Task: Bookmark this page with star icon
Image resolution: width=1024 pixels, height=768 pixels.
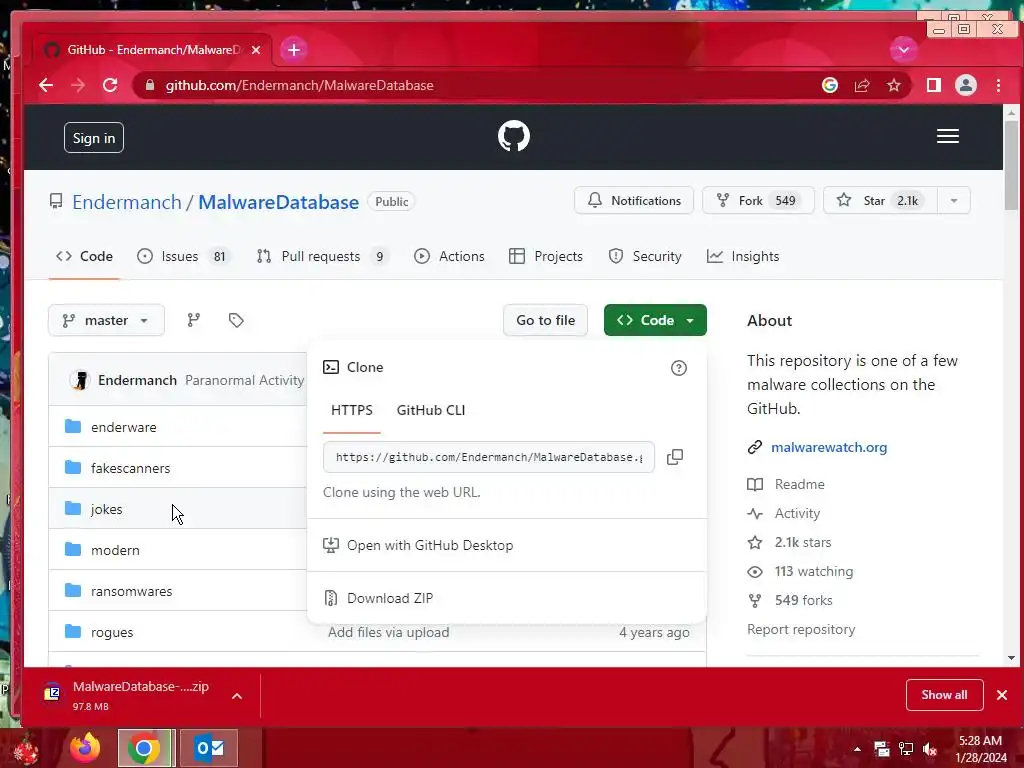Action: (893, 85)
